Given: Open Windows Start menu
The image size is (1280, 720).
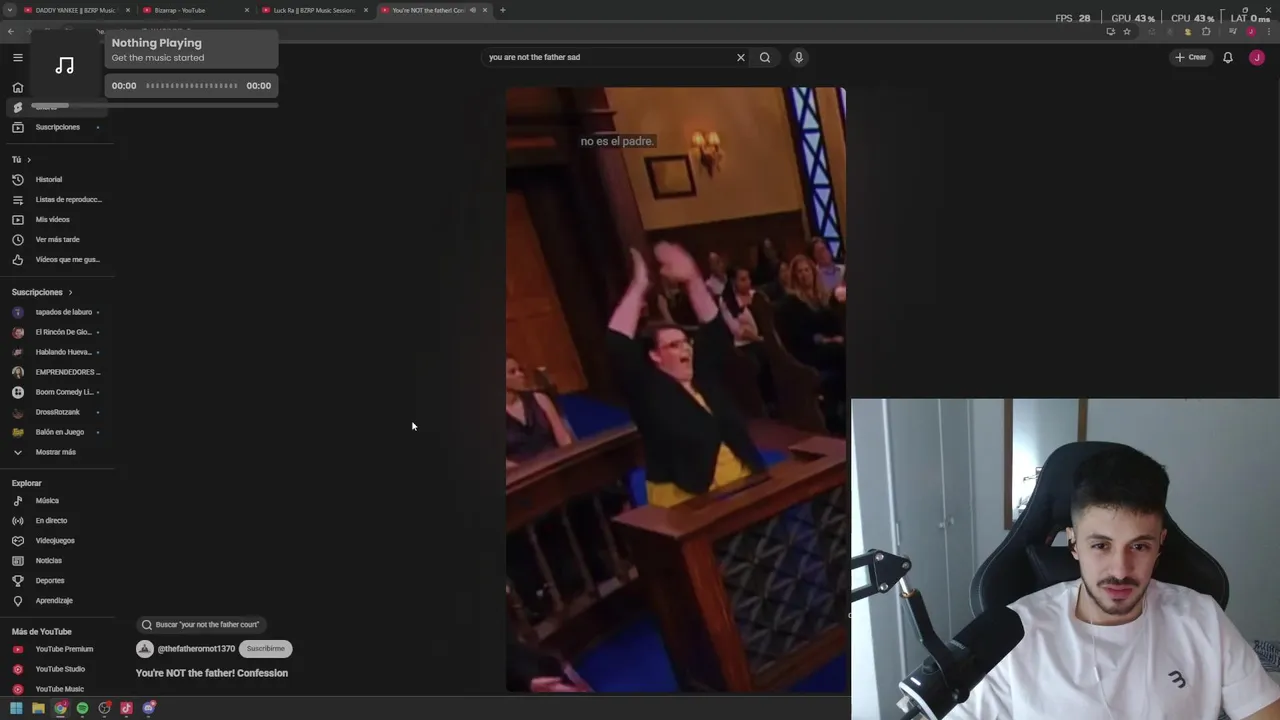Looking at the screenshot, I should click(x=16, y=708).
